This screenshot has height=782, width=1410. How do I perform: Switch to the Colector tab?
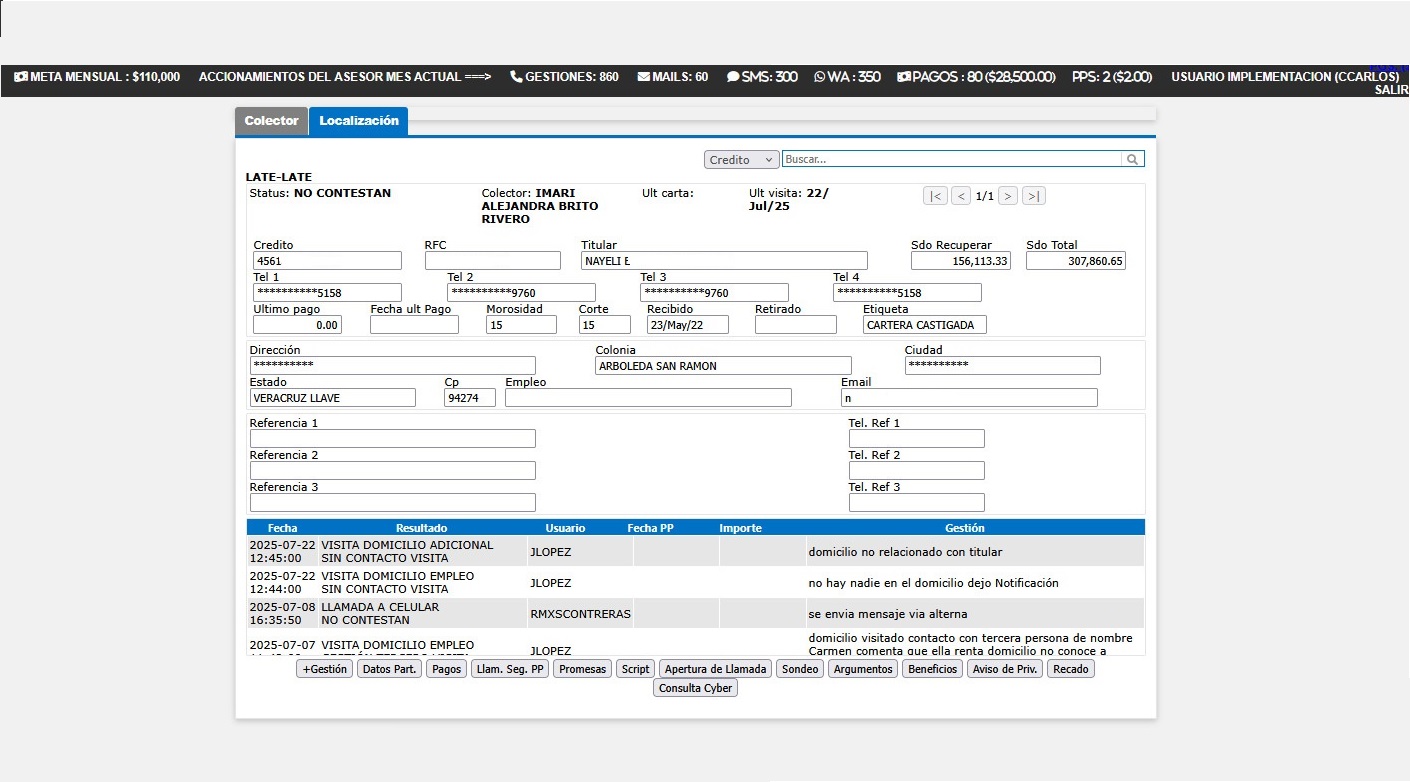271,121
